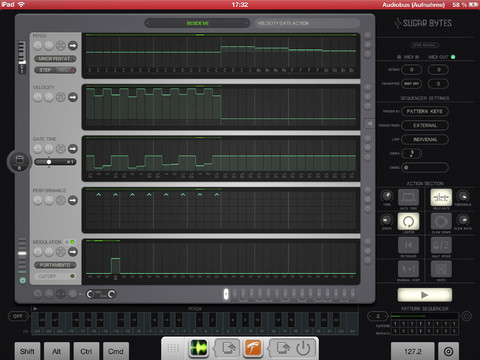Click the Cmd modifier key

(x=116, y=351)
